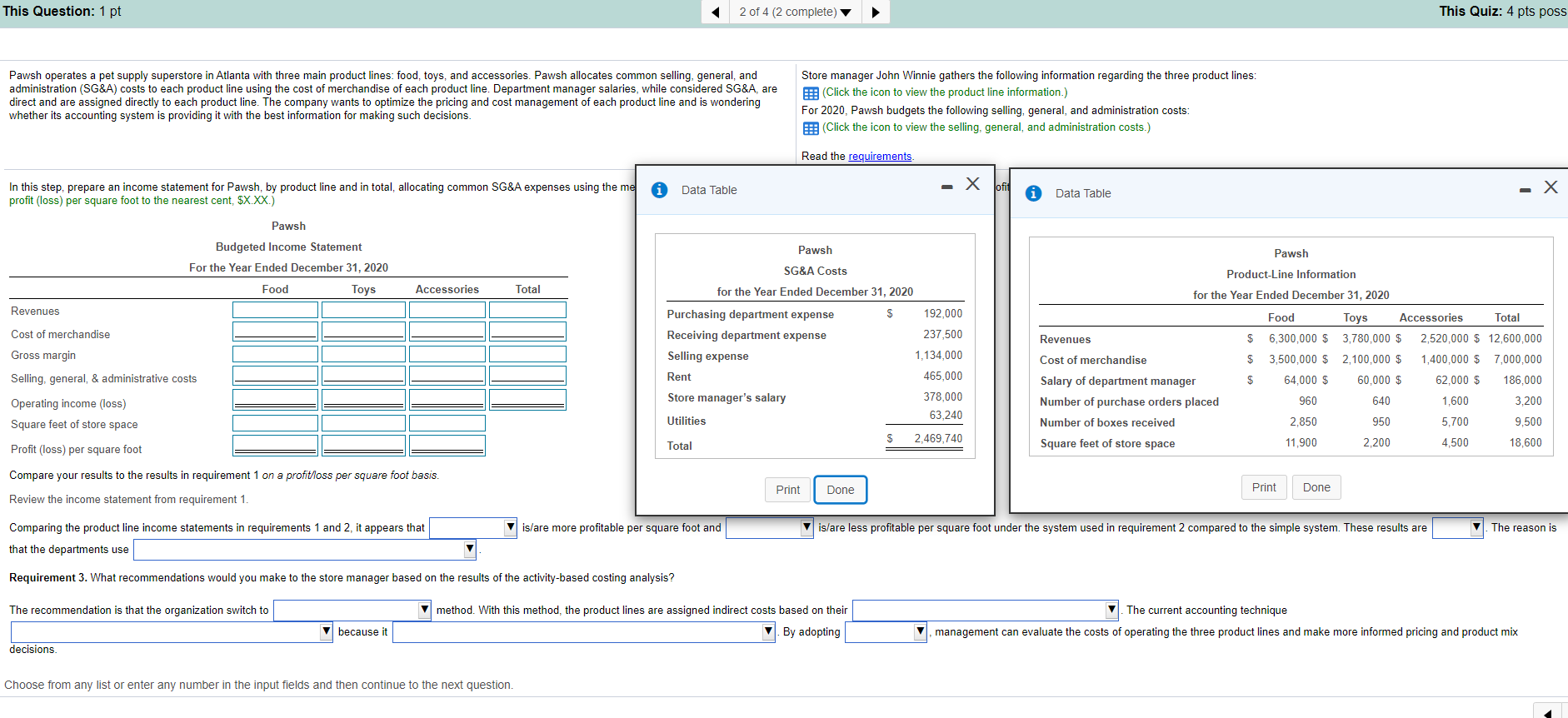
Task: Click info icon in SG&A Data Table
Action: click(659, 190)
